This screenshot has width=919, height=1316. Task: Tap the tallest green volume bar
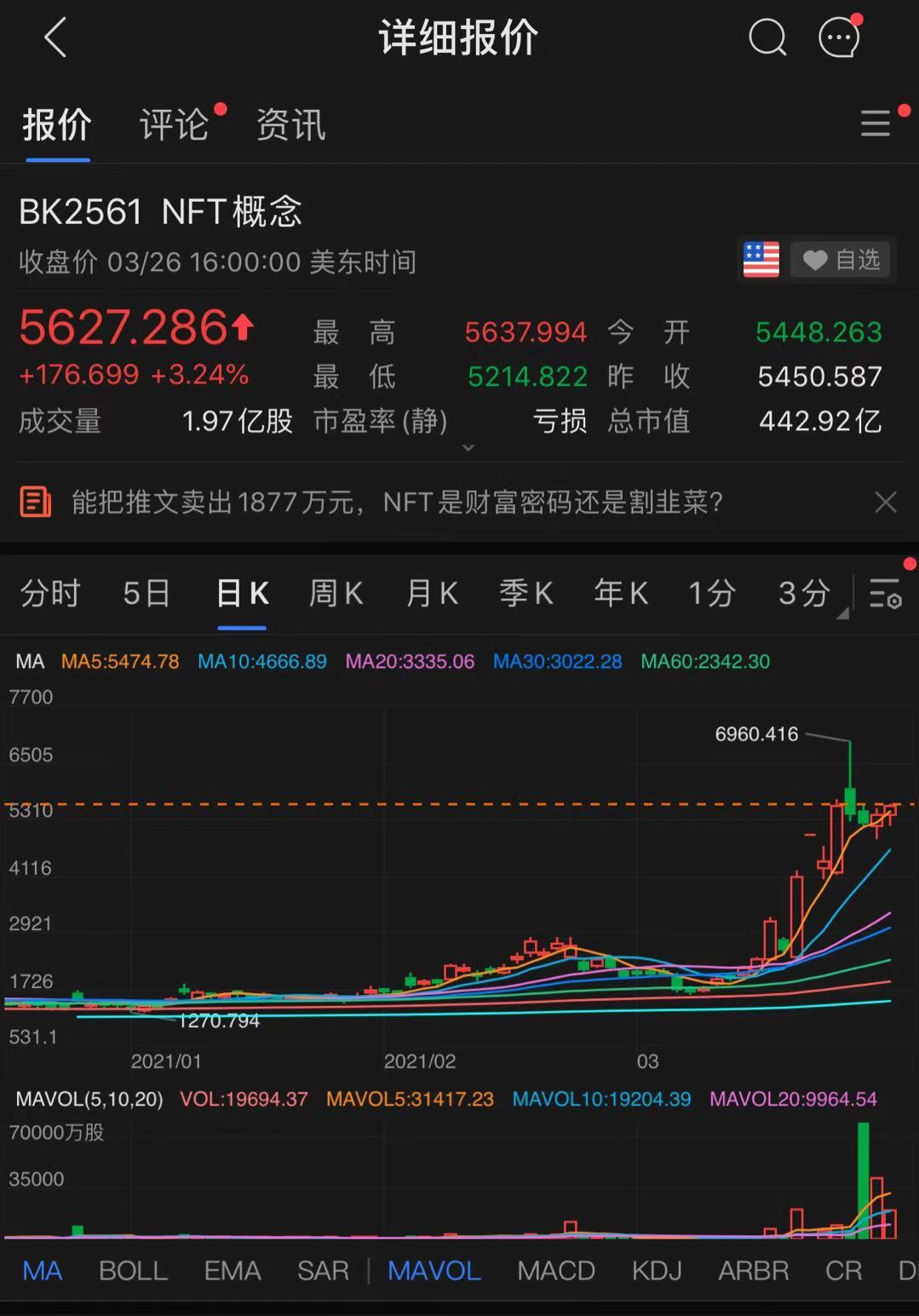pos(864,1180)
